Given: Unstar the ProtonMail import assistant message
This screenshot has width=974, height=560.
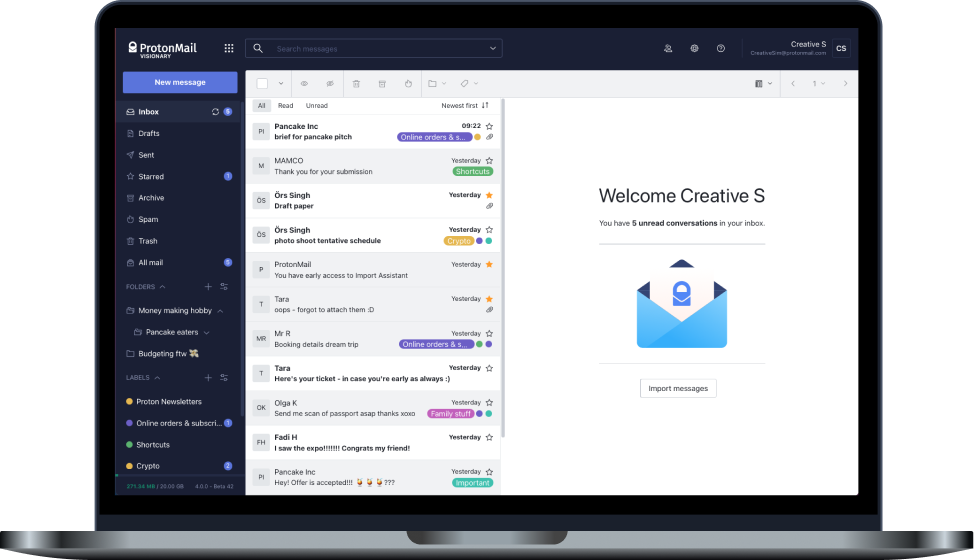Looking at the screenshot, I should tap(489, 264).
